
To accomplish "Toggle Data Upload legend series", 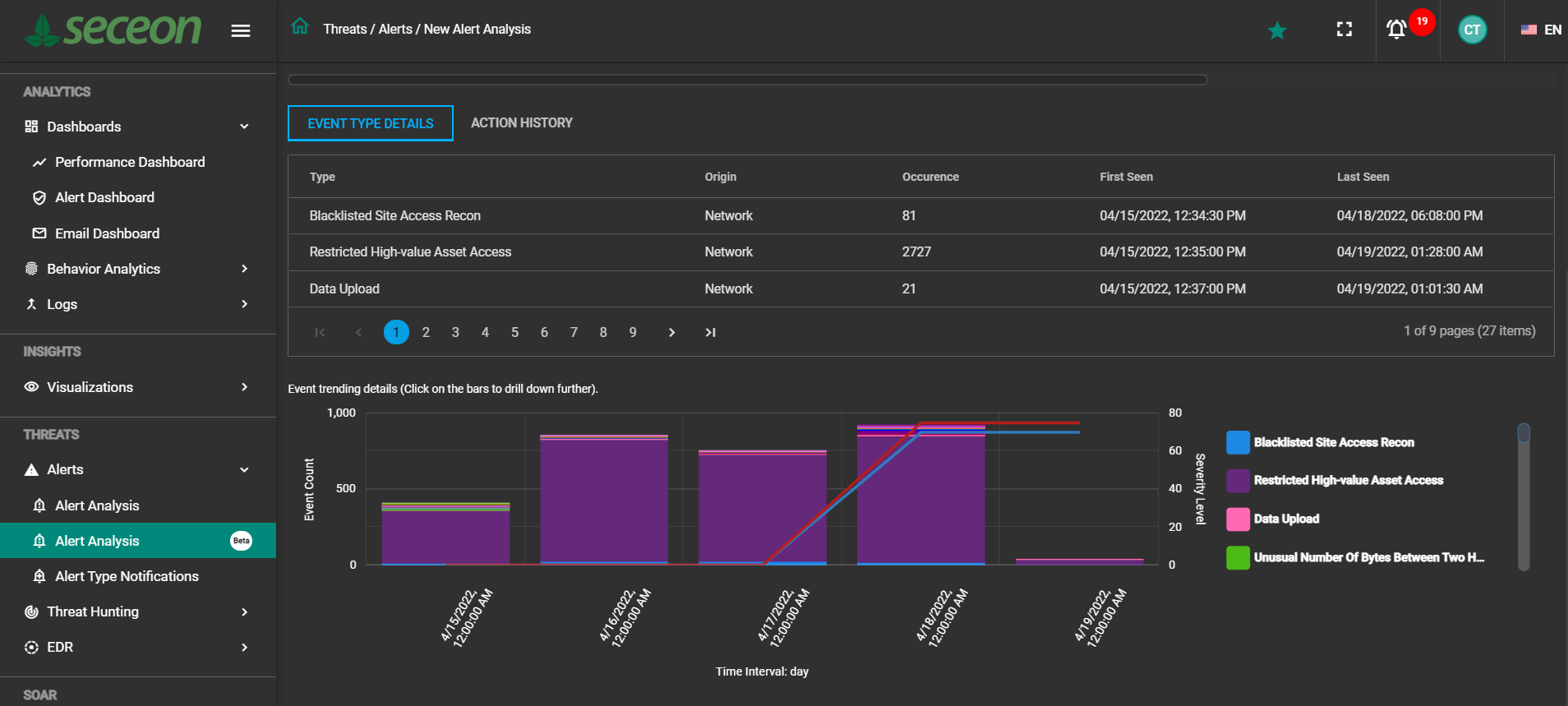I will pyautogui.click(x=1286, y=519).
